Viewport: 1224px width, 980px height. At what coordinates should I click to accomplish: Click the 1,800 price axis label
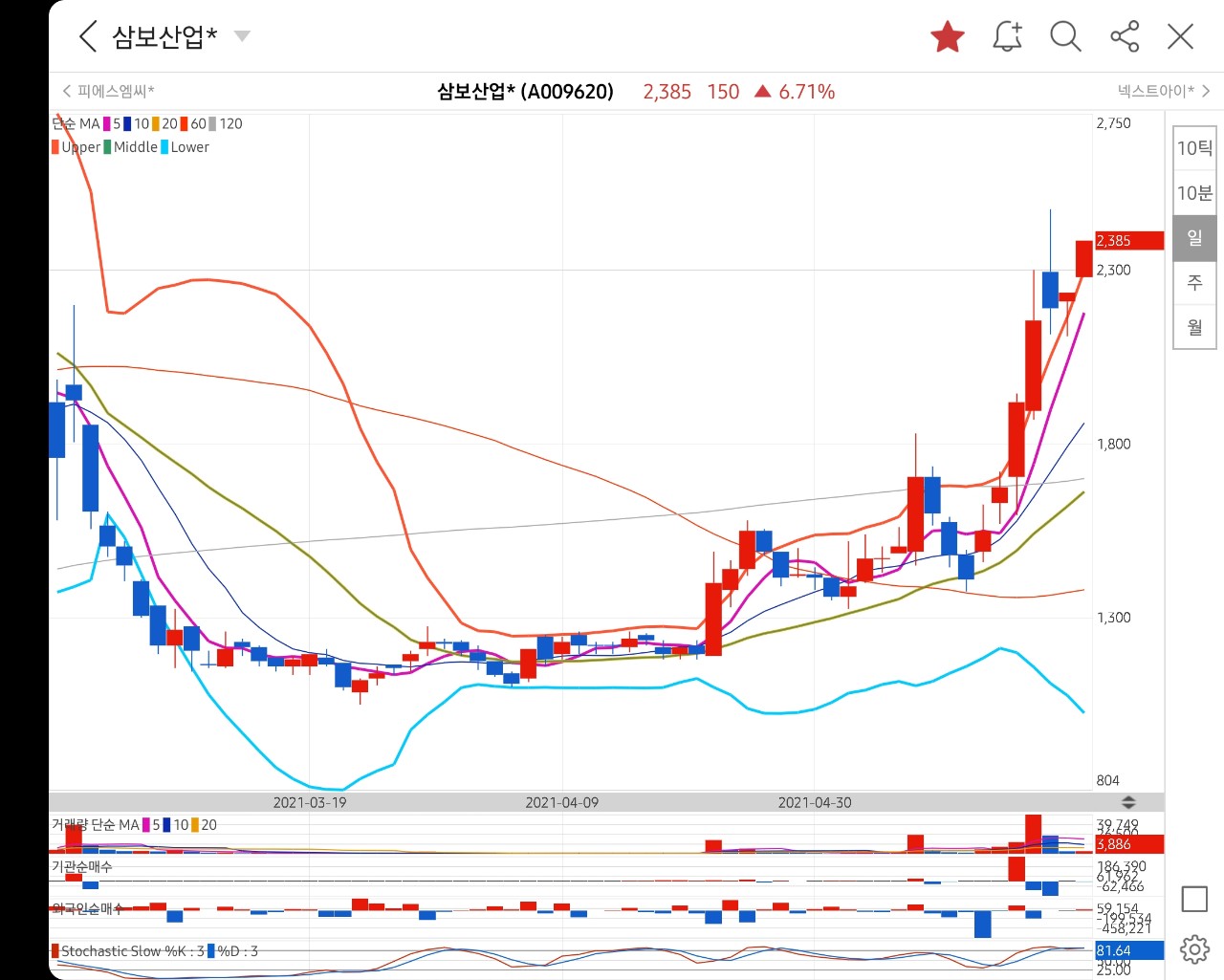tap(1113, 444)
